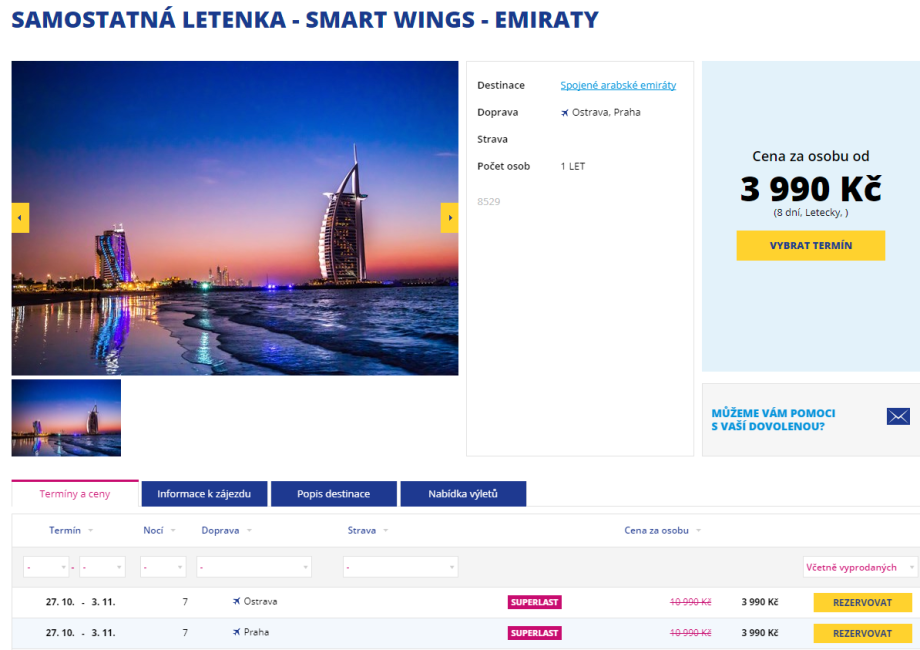Viewport: 920px width, 650px height.
Task: Click the airplane icon beside Ostrava, Praha
Action: coord(565,113)
